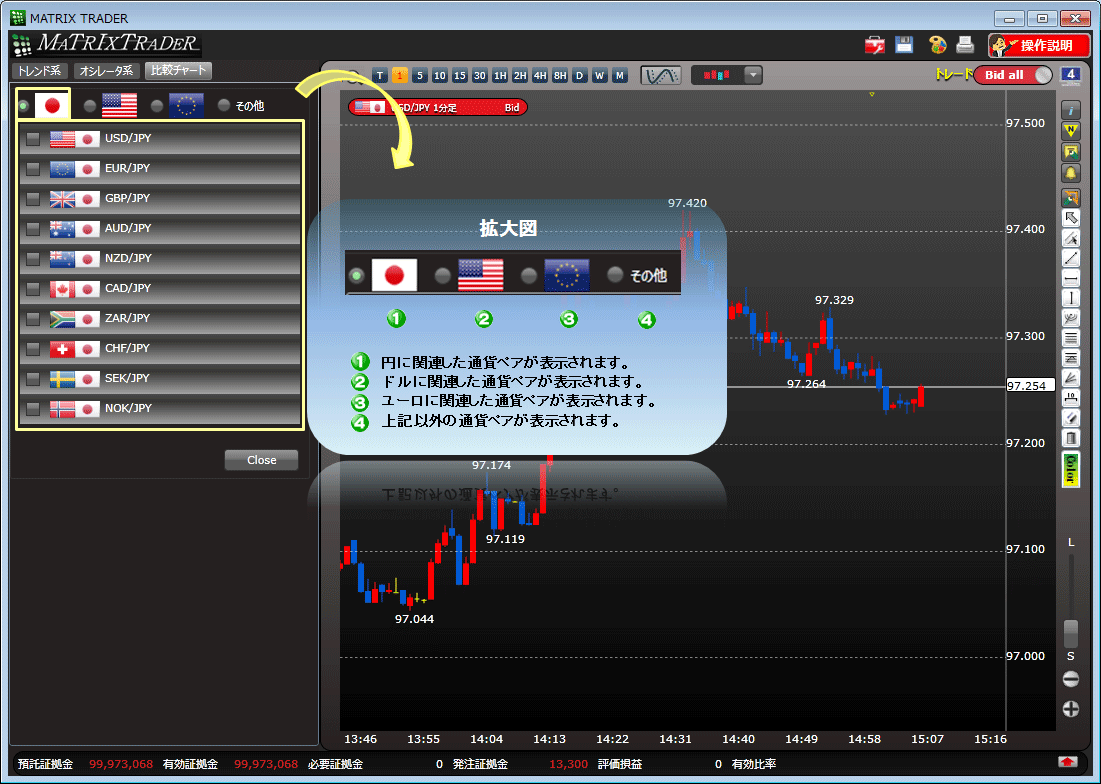This screenshot has width=1101, height=784.
Task: Switch to the 比較チャート tab
Action: [x=178, y=70]
